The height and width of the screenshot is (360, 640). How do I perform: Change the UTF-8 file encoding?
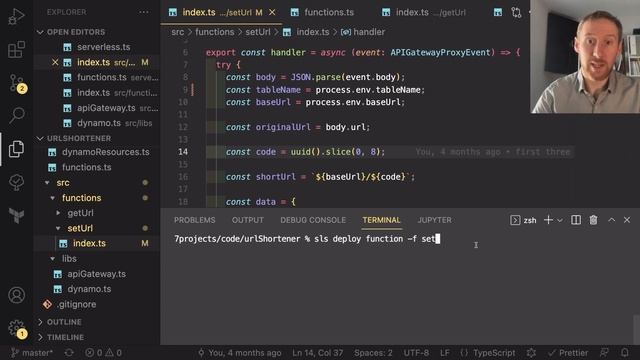(416, 353)
